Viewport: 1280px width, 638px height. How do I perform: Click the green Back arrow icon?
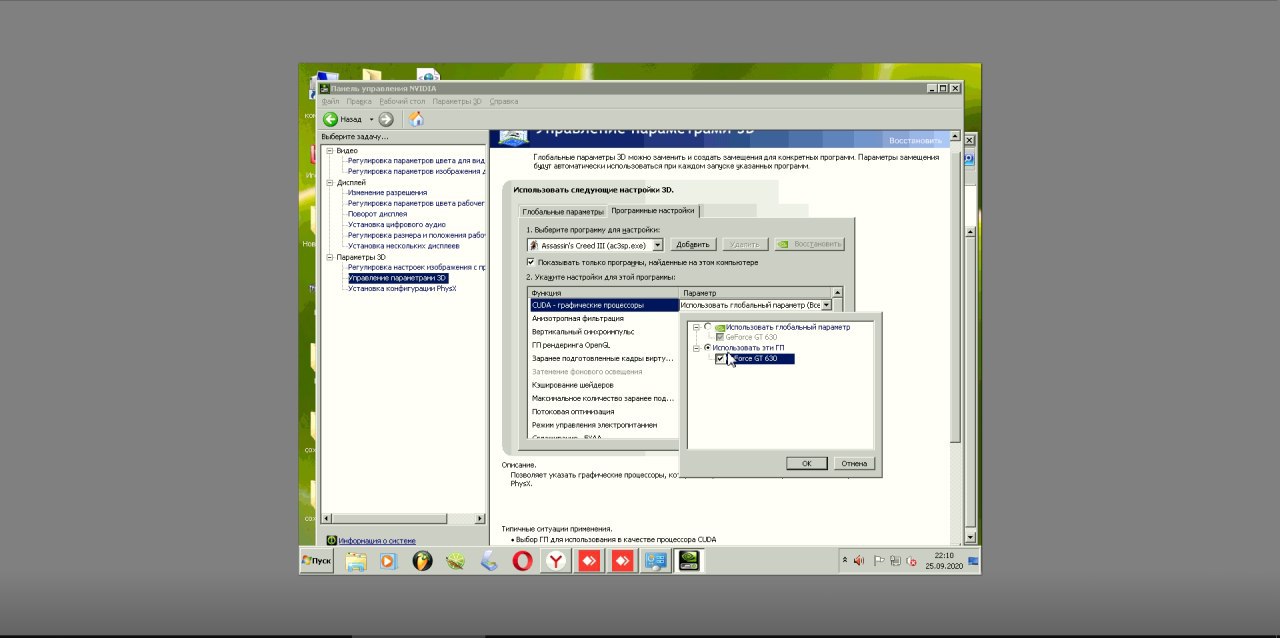(x=330, y=119)
